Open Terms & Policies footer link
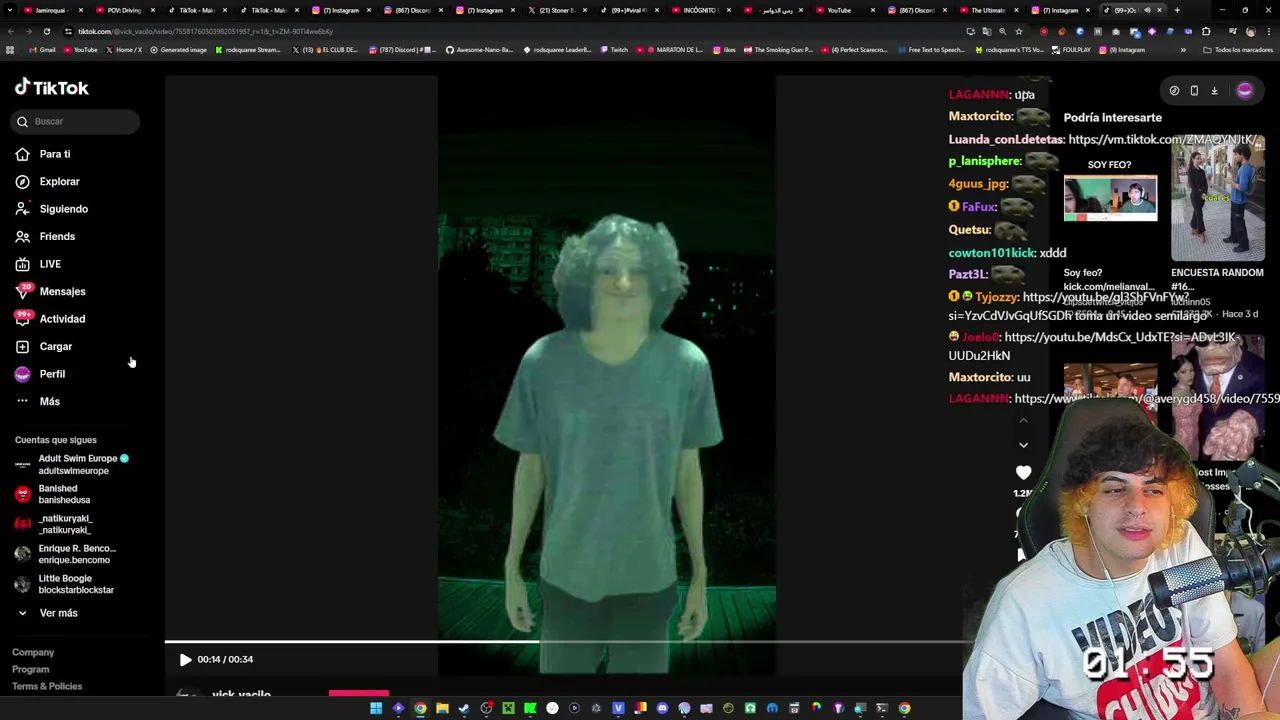The height and width of the screenshot is (720, 1280). [47, 686]
